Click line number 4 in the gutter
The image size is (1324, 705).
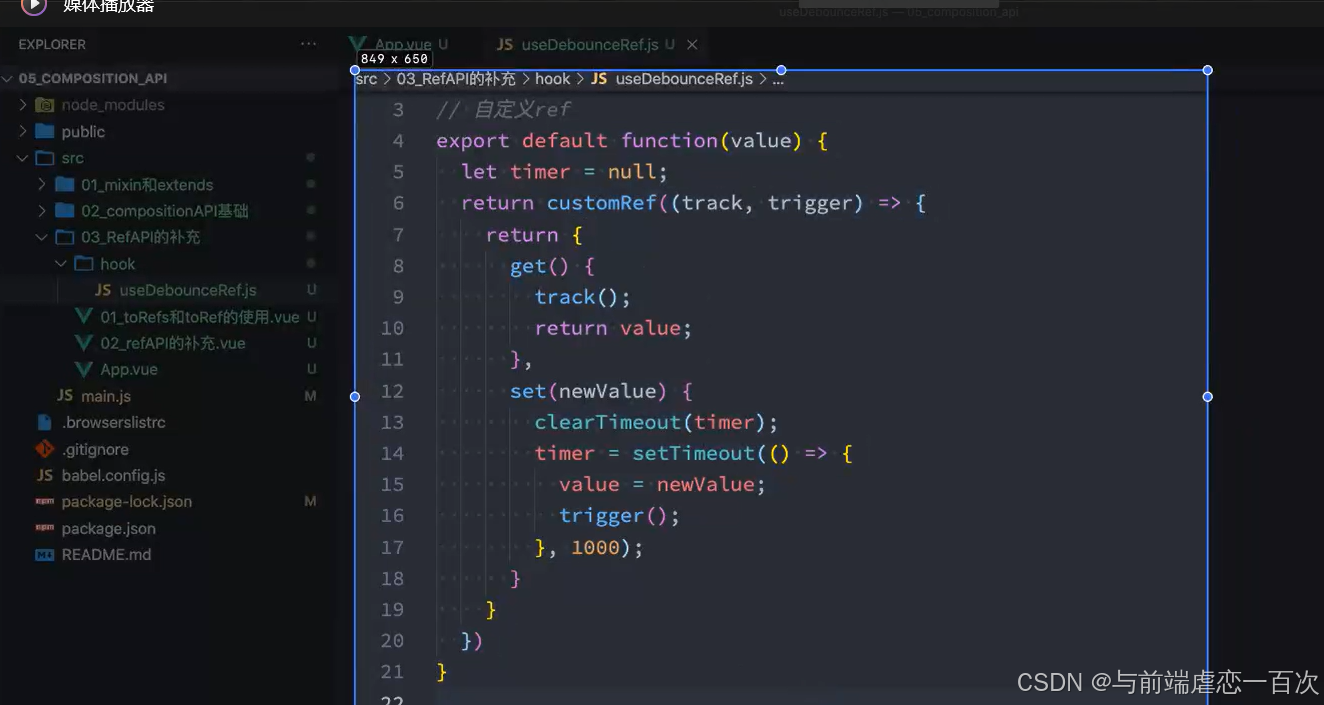pyautogui.click(x=398, y=141)
